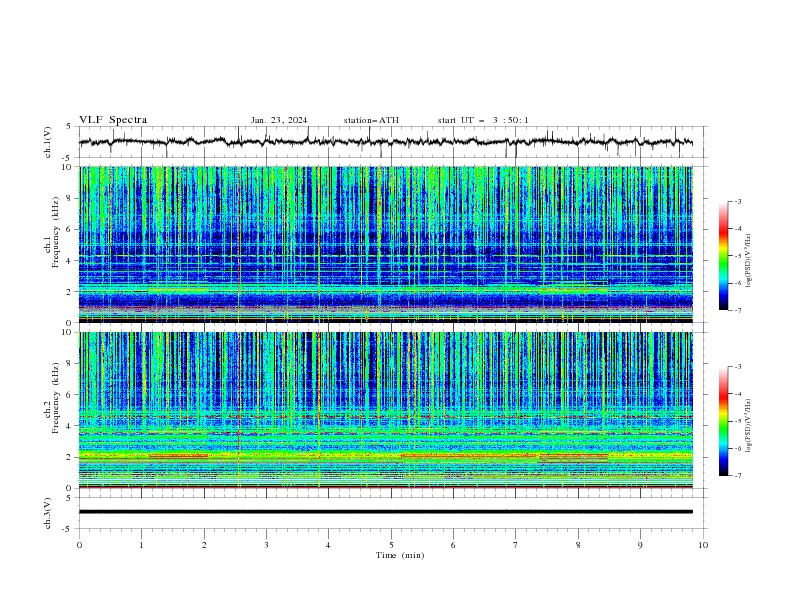
Task: Click the "start UT = 3 :50: 1" text
Action: [x=483, y=120]
